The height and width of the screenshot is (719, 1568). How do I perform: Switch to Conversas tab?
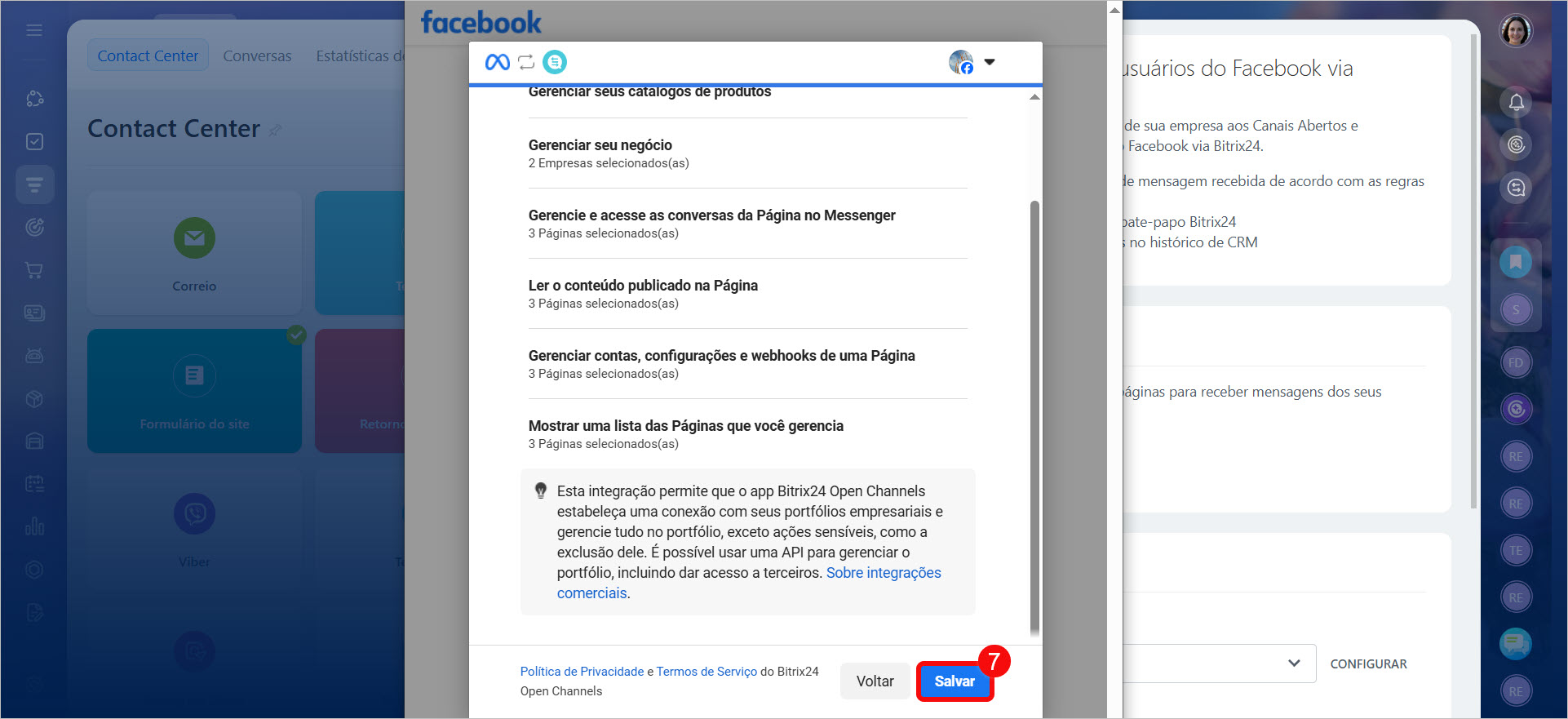257,55
